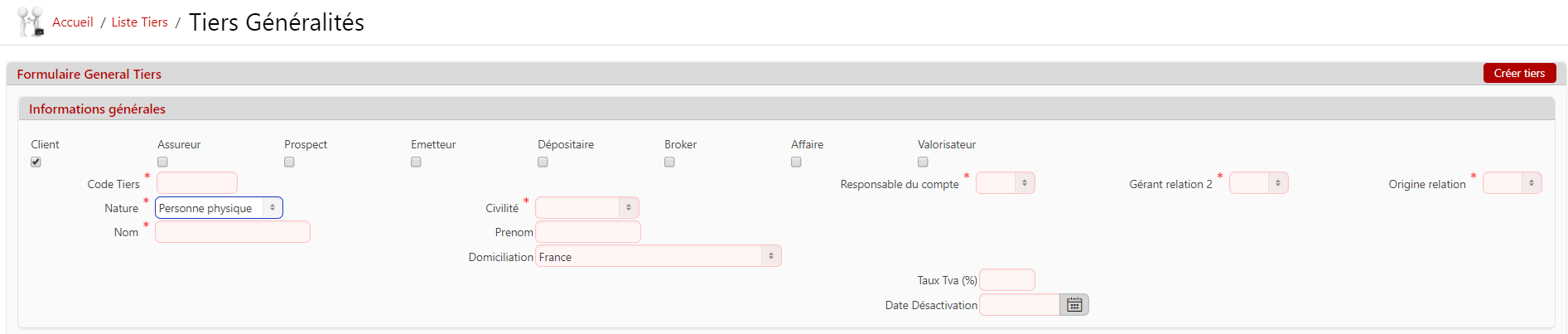Open the Gérant relation 2 dropdown
Viewport: 1568px width, 334px height.
point(1258,183)
